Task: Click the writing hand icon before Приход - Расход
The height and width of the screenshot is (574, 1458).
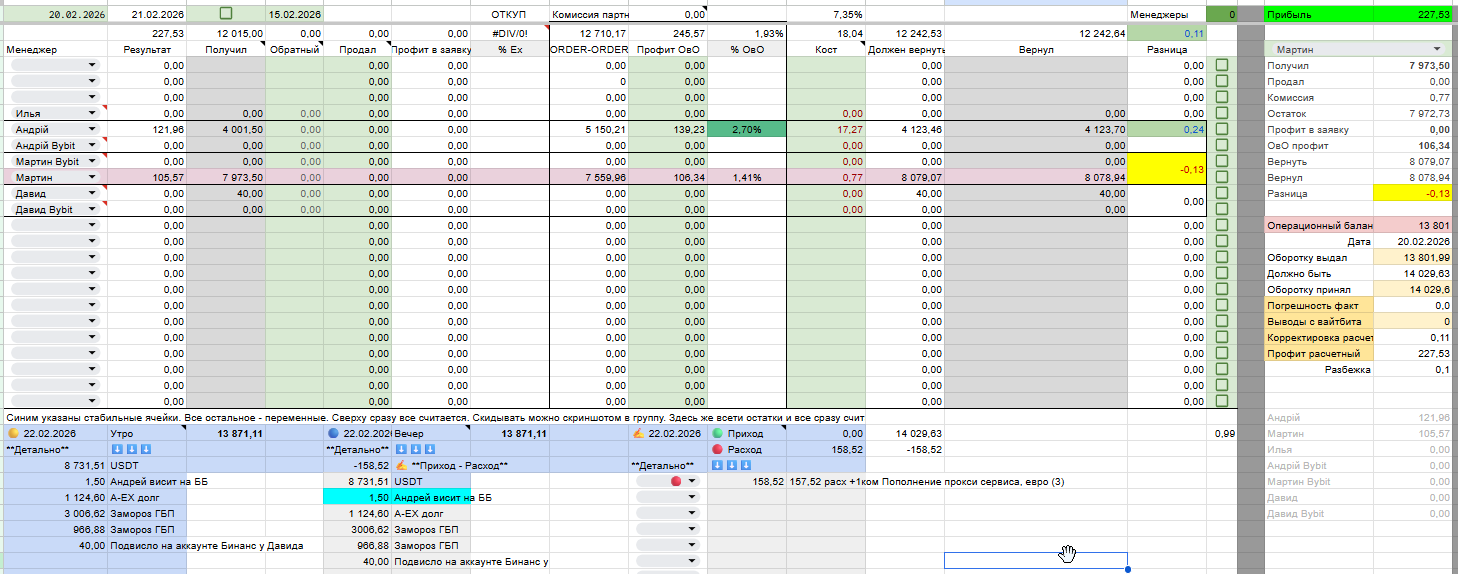Action: 400,466
